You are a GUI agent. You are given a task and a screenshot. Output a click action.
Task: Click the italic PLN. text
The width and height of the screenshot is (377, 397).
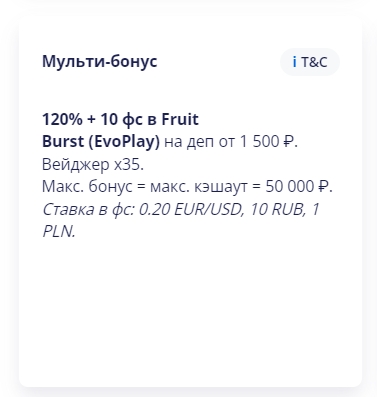(59, 231)
